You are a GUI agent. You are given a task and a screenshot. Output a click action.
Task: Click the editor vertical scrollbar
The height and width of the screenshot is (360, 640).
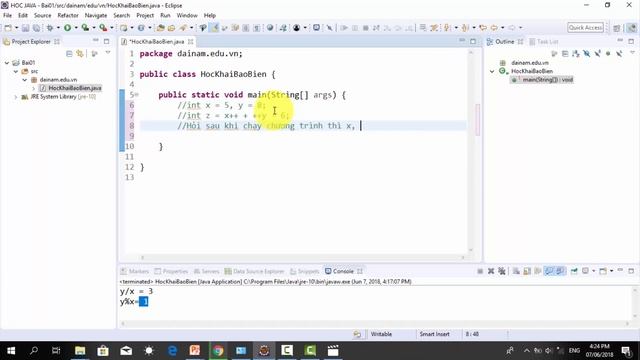[471, 151]
